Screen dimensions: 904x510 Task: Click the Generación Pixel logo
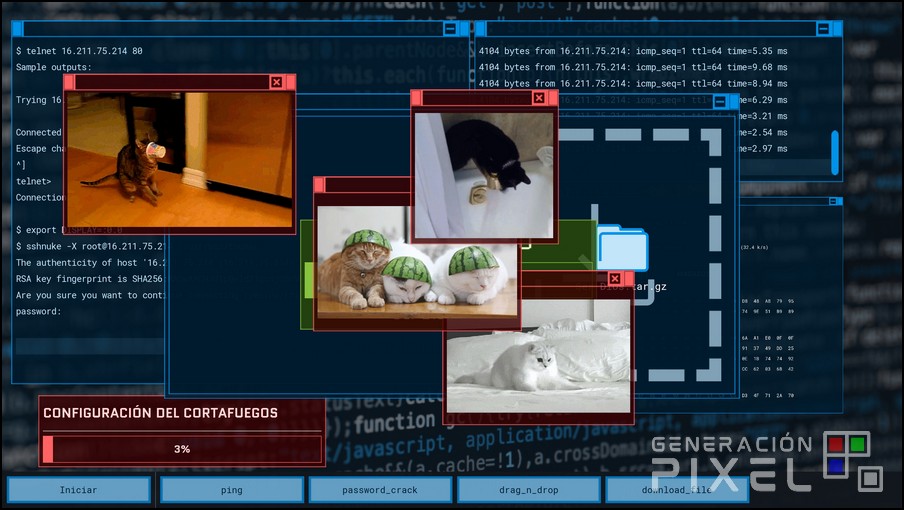[765, 462]
